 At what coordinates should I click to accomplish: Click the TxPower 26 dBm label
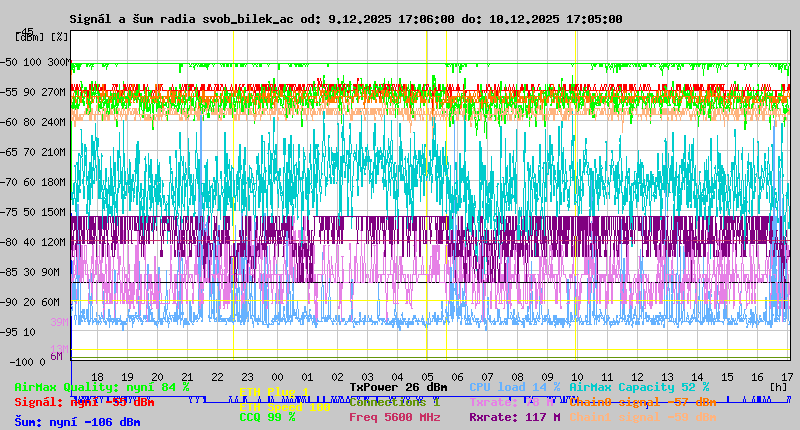click(398, 387)
